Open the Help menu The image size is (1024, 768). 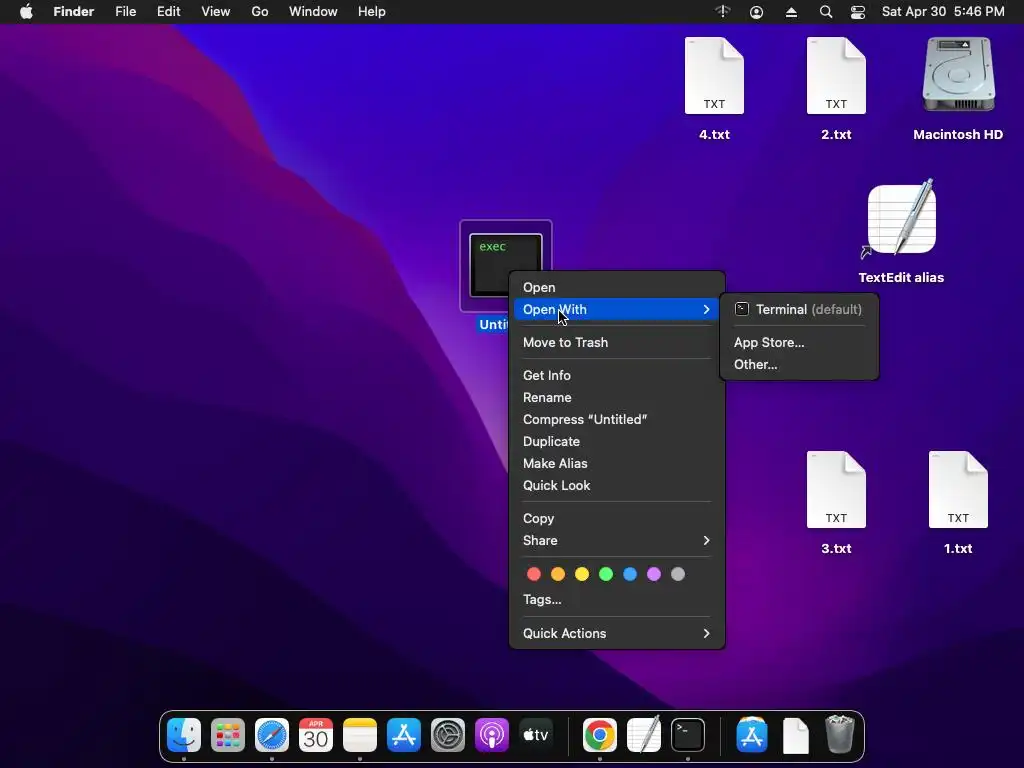coord(372,12)
